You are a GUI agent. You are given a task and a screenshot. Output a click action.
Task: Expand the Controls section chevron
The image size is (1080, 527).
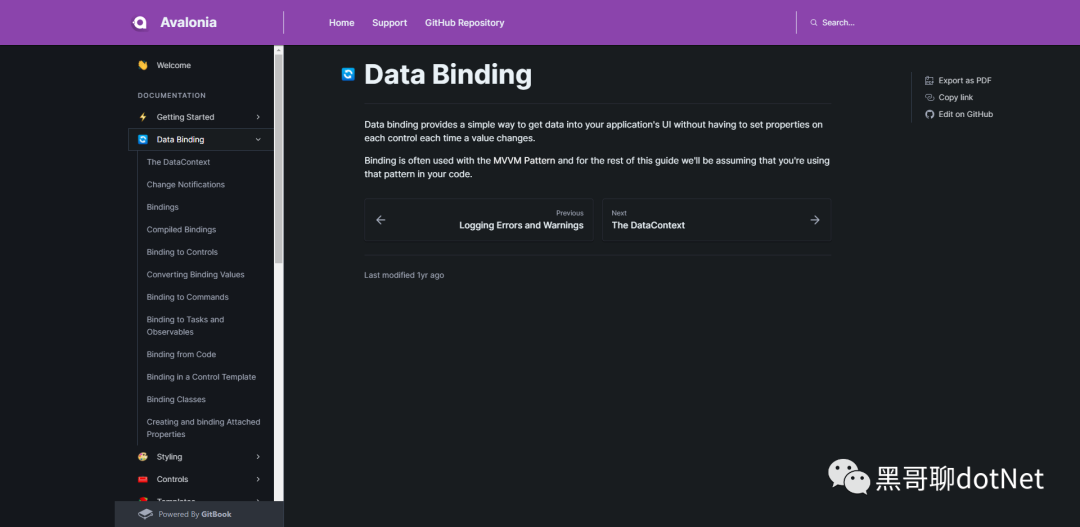(x=258, y=479)
